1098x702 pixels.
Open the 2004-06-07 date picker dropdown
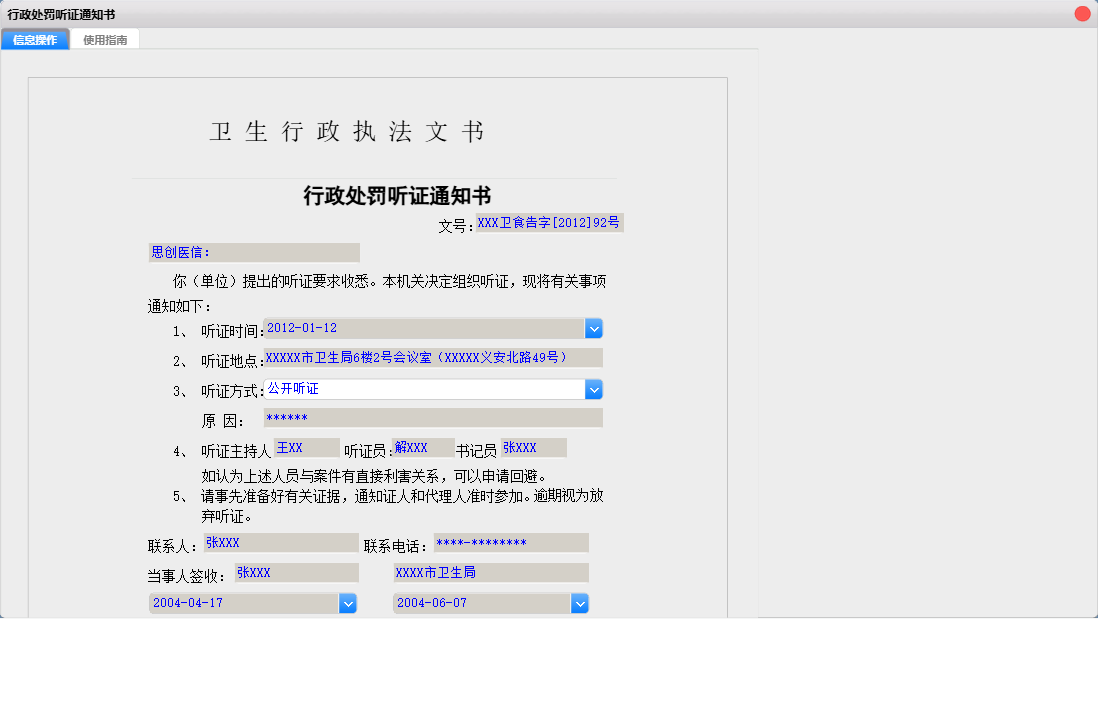point(580,603)
